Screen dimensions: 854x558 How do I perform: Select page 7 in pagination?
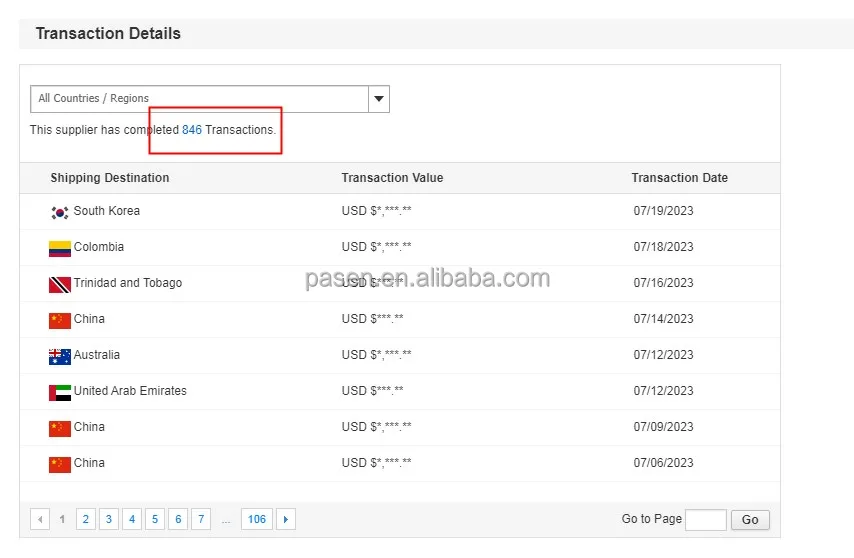(201, 519)
